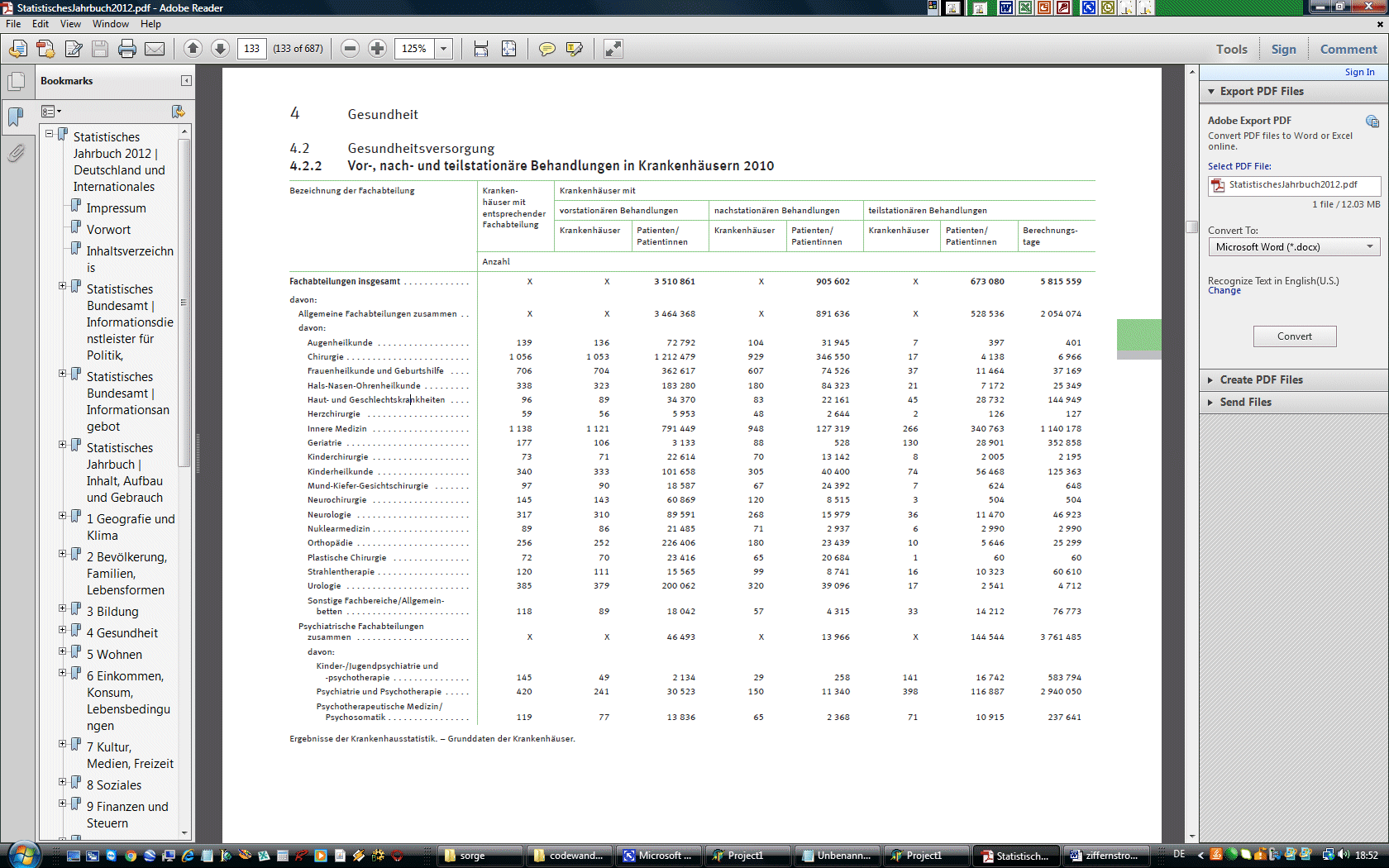Screen dimensions: 1389x868
Task: Open the Attachments paperclip panel icon
Action: point(16,154)
